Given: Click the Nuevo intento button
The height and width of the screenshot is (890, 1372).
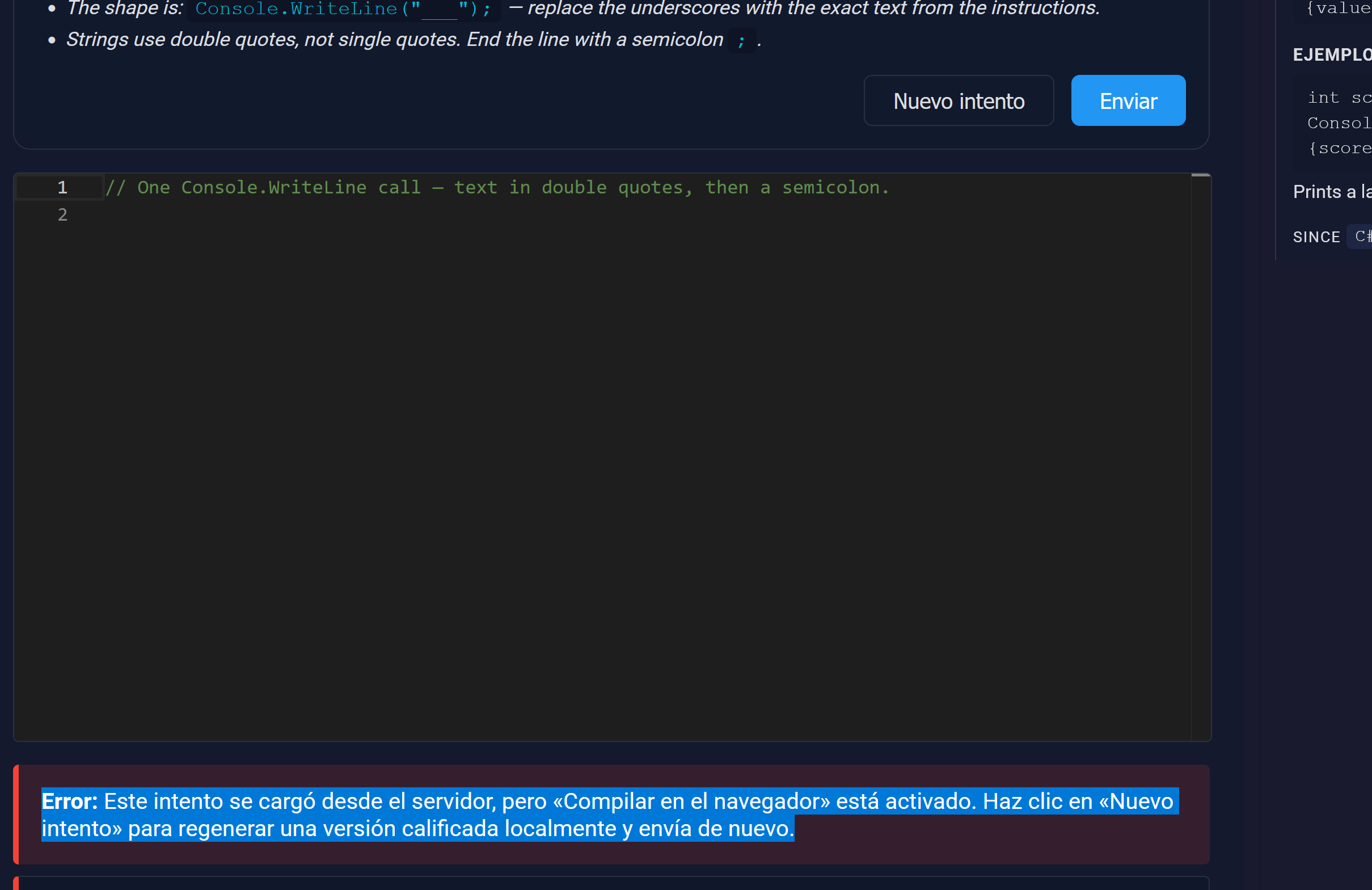Looking at the screenshot, I should 959,101.
